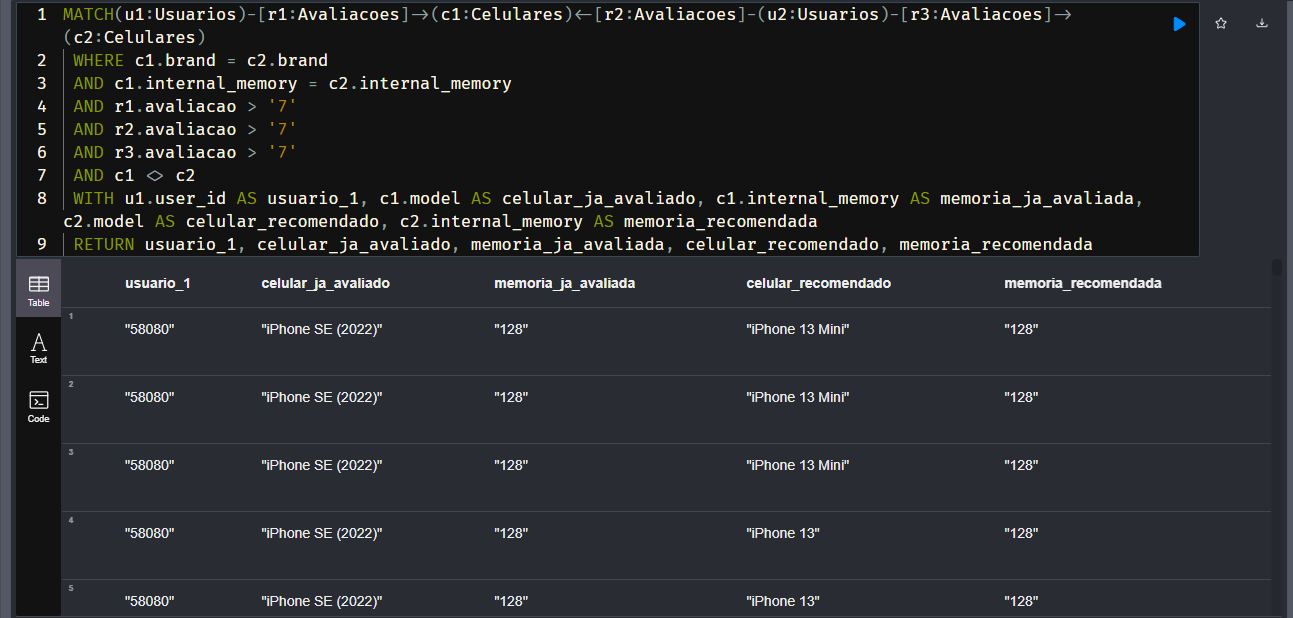The image size is (1293, 618).
Task: Save query as favorite with star icon
Action: [x=1221, y=24]
